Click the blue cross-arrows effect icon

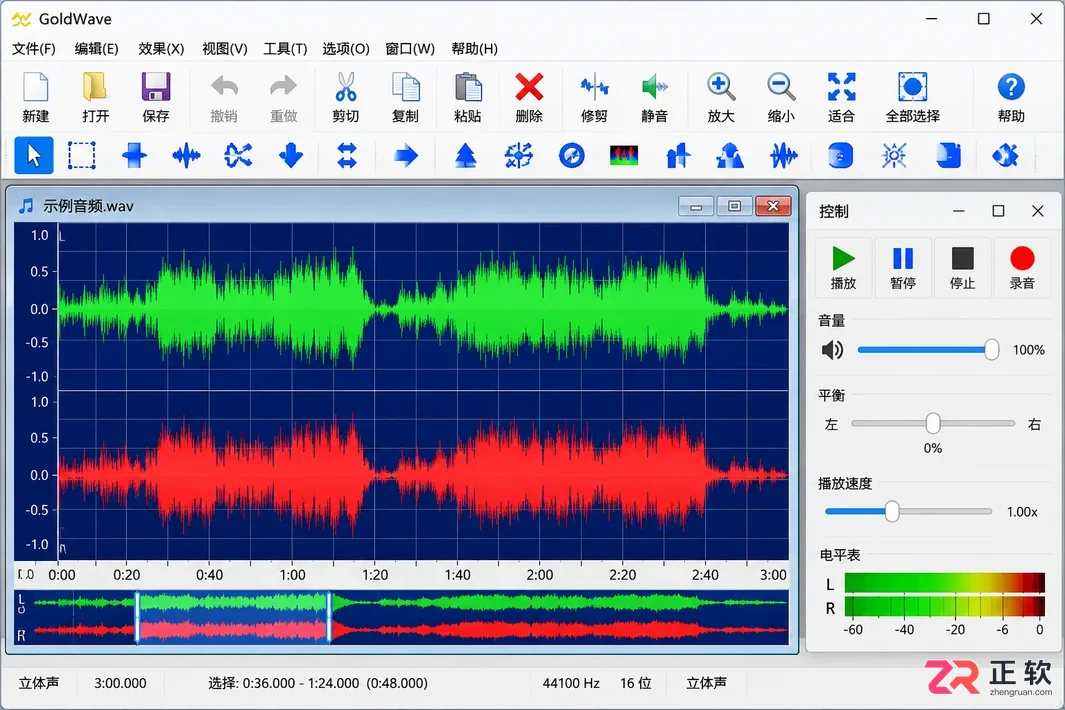pos(238,156)
